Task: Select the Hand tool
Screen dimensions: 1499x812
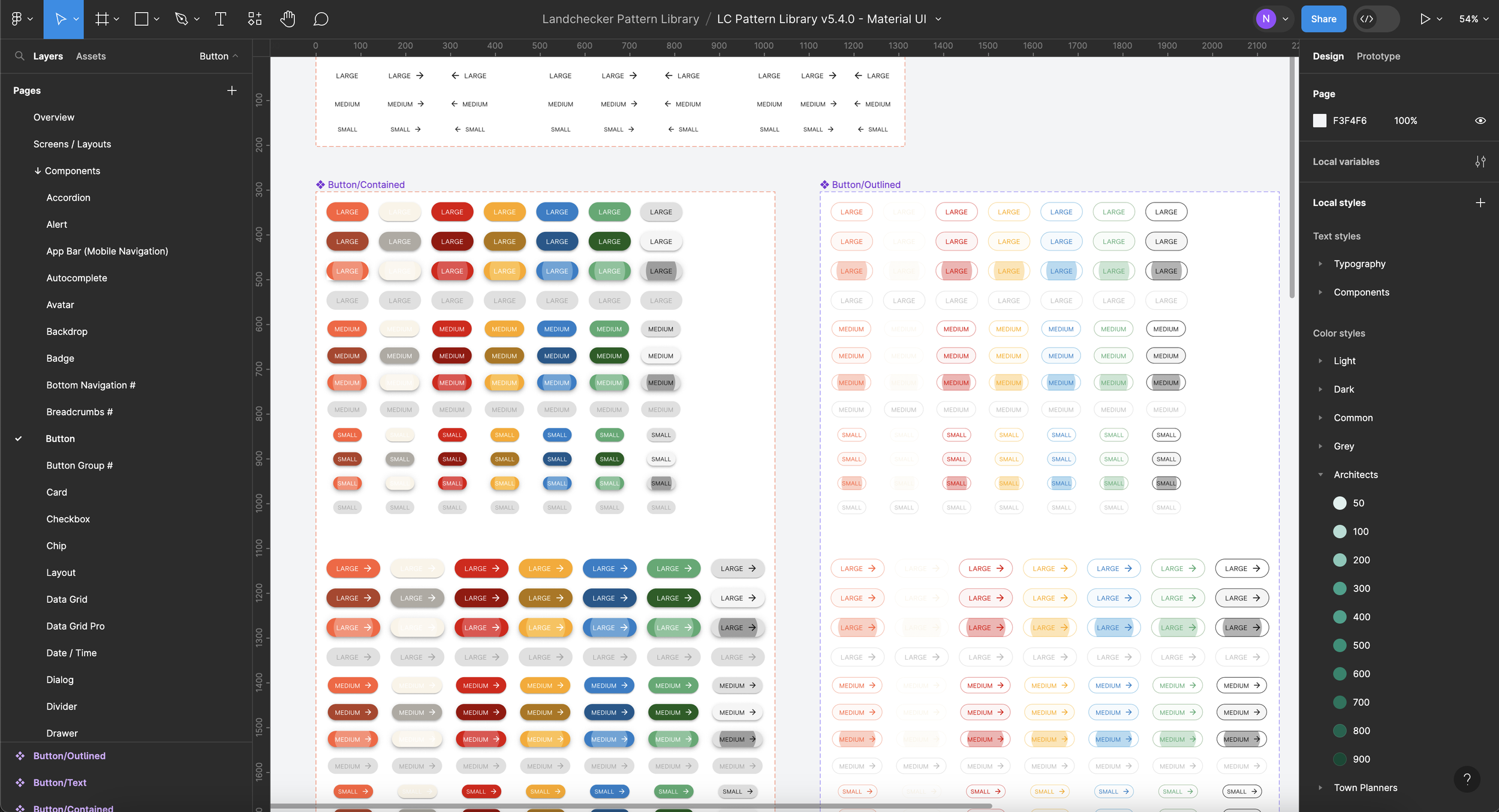Action: click(x=288, y=19)
